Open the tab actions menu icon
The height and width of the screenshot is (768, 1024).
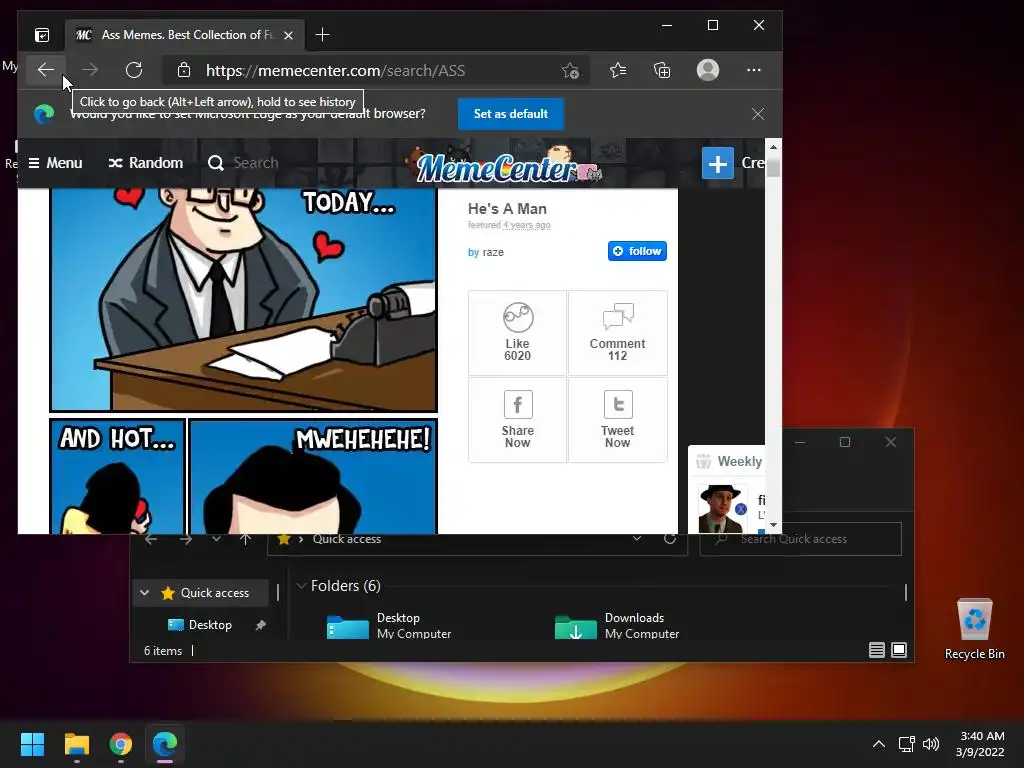42,35
